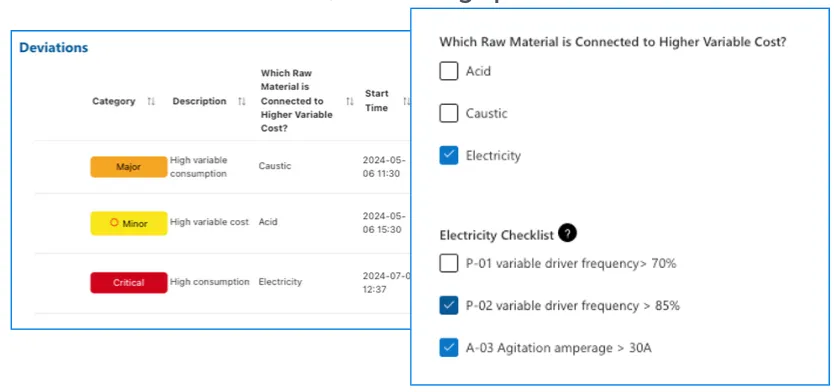This screenshot has height=392, width=834.
Task: Click the Minor category badge
Action: 129,223
